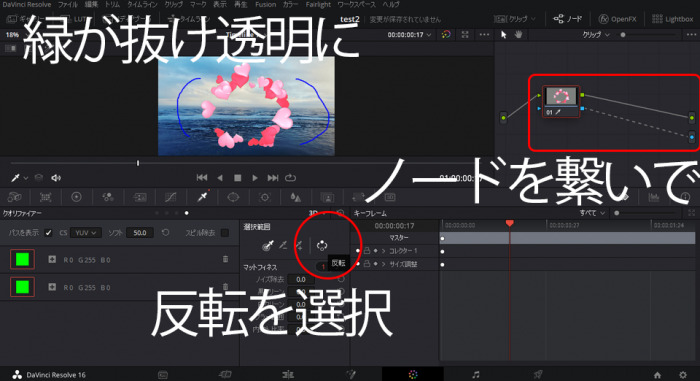Open the クリップ menu in menu bar
Image resolution: width=700 pixels, height=381 pixels.
pos(174,4)
